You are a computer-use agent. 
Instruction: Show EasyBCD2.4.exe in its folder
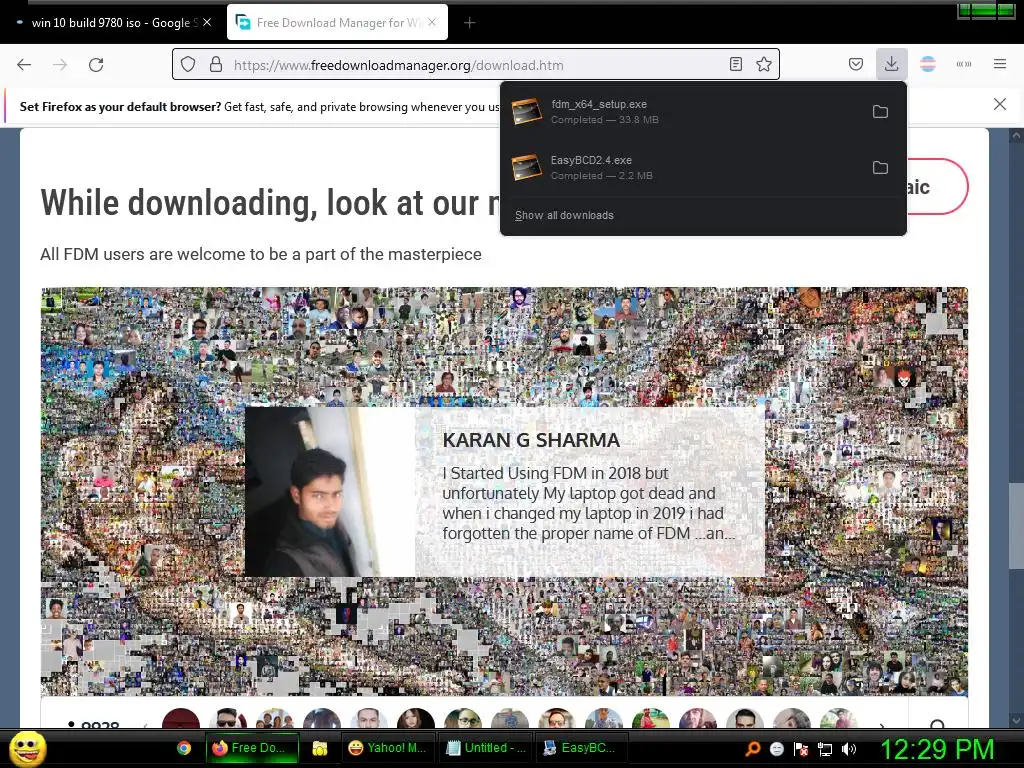pyautogui.click(x=880, y=168)
